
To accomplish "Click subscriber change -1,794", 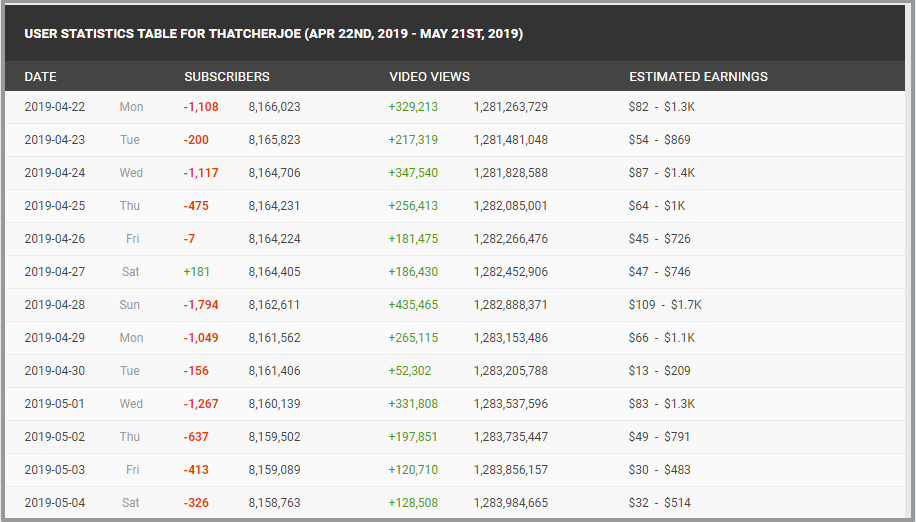I will [x=201, y=305].
